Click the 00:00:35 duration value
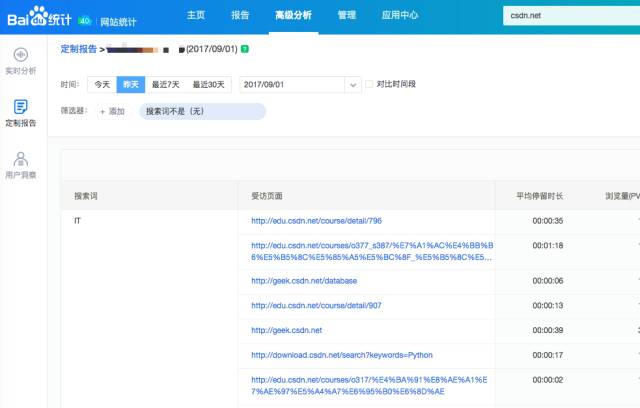This screenshot has width=640, height=408. [x=548, y=221]
